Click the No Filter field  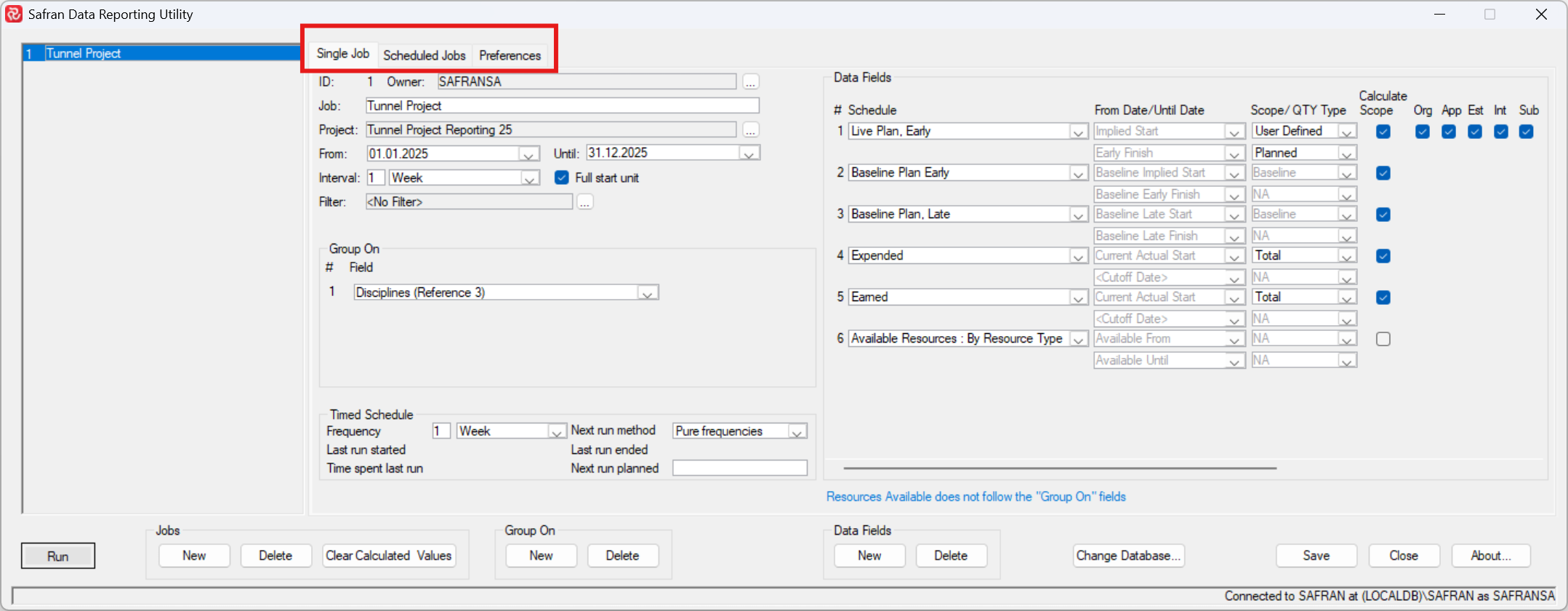click(470, 201)
